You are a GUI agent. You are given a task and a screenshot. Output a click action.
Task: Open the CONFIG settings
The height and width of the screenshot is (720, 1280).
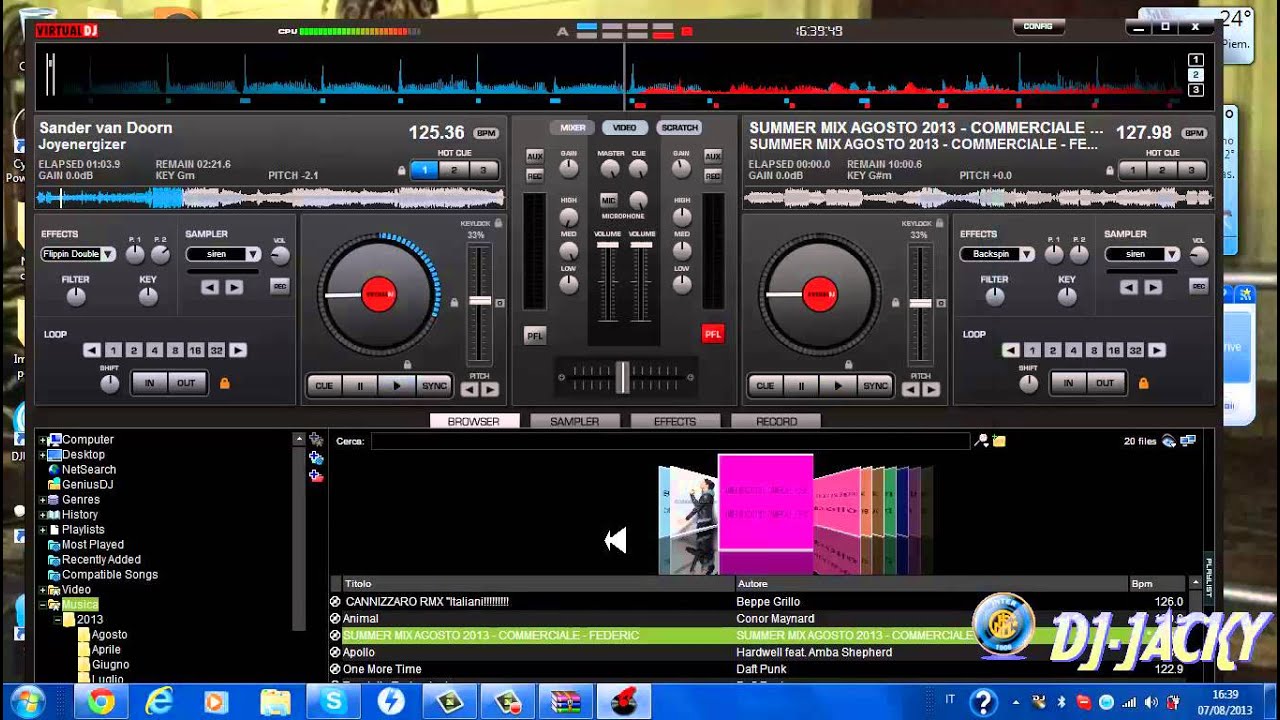pos(1038,27)
